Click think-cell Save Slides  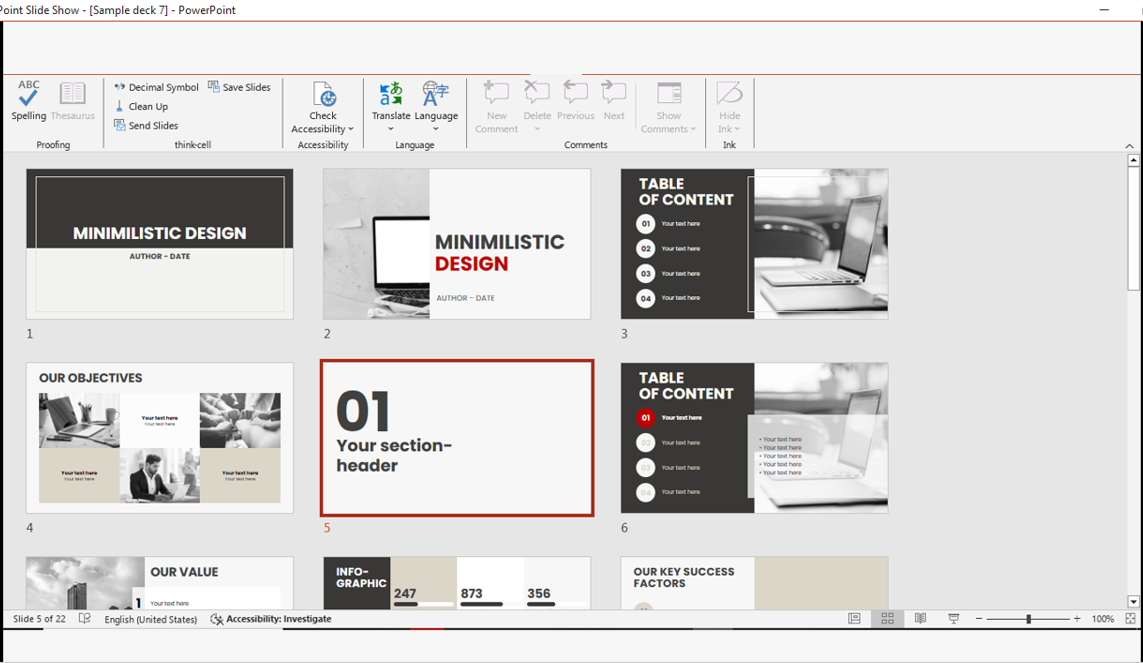pos(239,87)
